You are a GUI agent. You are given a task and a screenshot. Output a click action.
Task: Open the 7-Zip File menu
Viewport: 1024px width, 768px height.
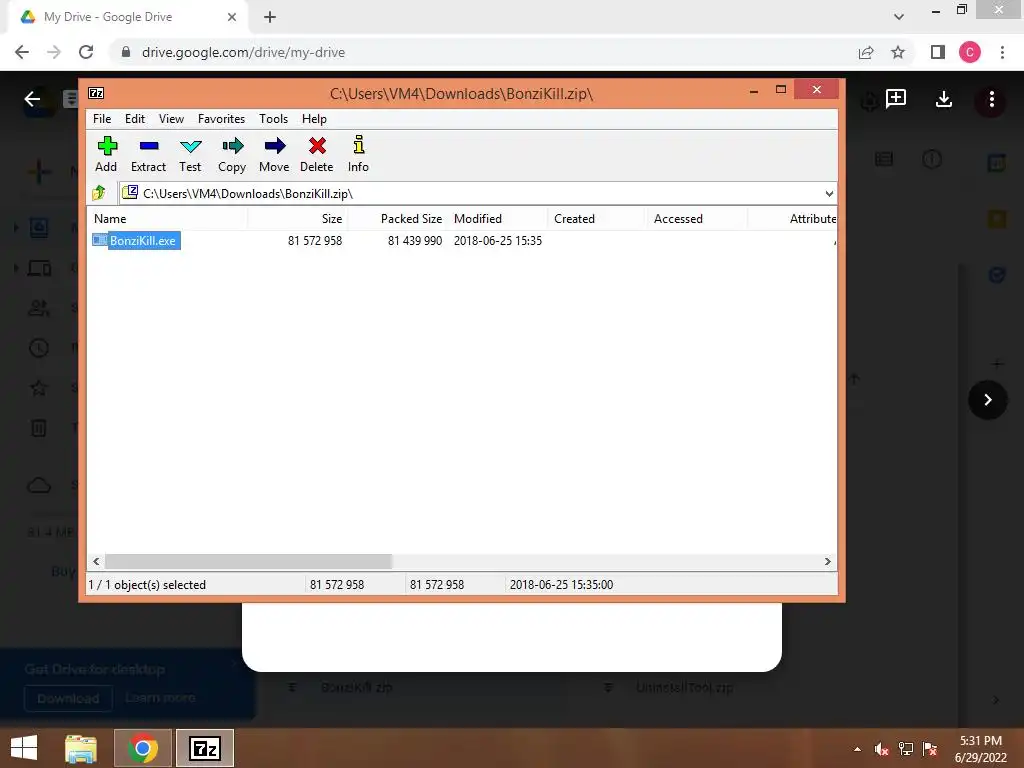coord(102,119)
